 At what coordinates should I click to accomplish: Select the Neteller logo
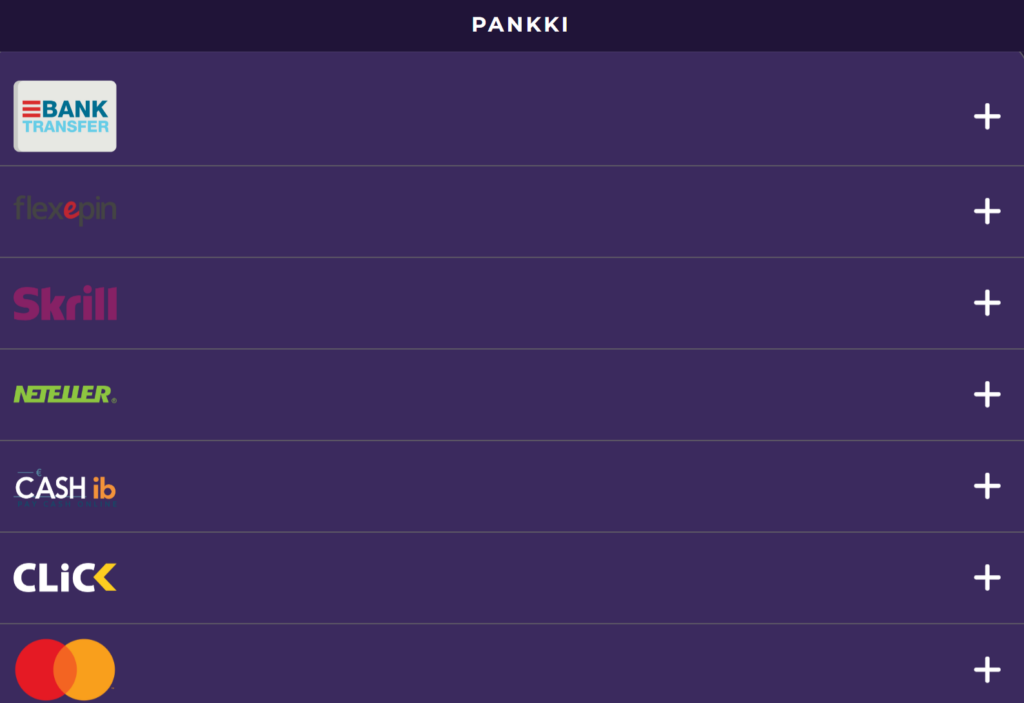coord(65,394)
